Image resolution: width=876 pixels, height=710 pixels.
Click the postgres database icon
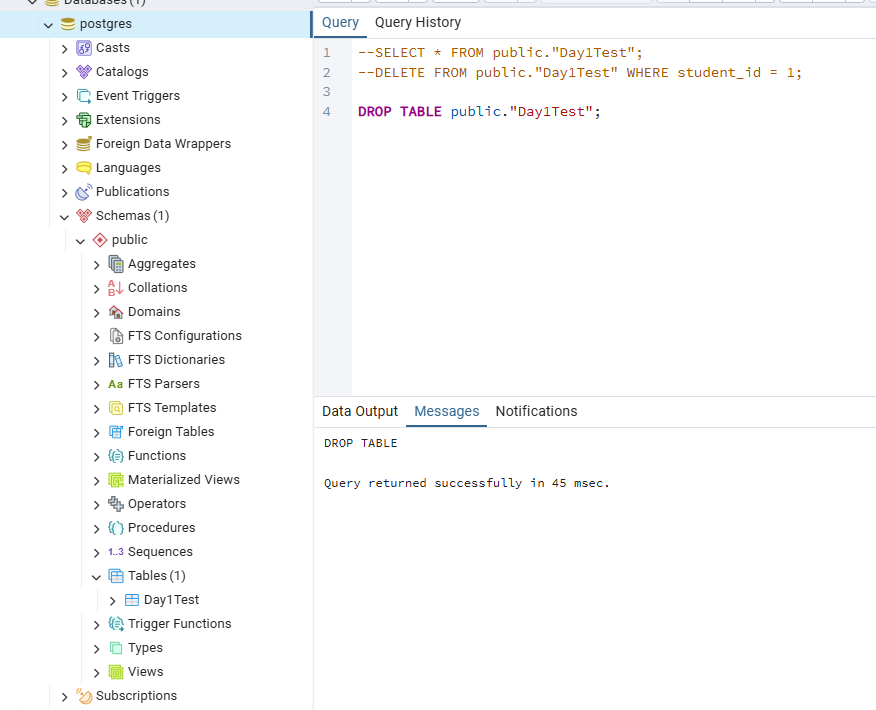click(68, 24)
